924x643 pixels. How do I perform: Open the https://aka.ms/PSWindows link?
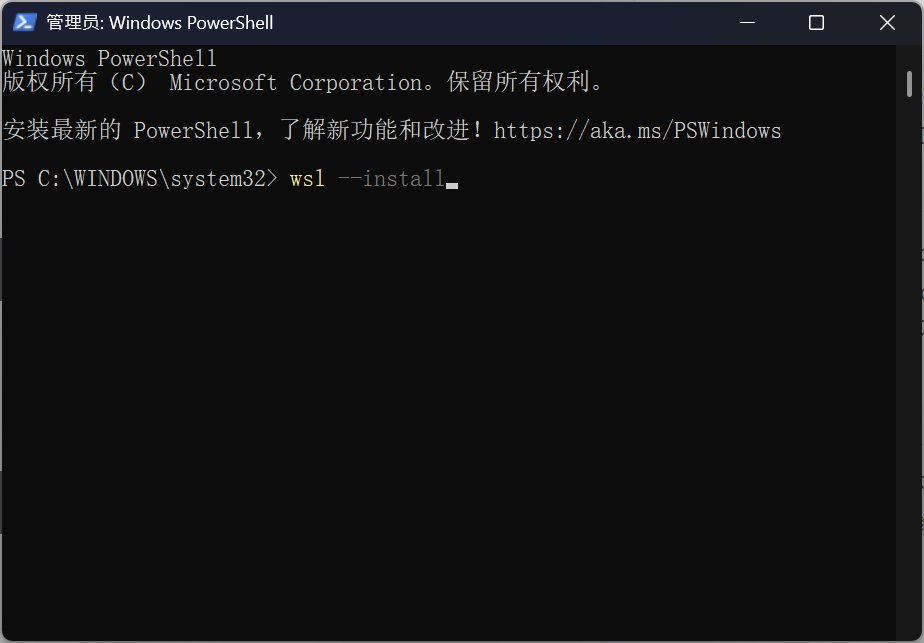tap(637, 131)
